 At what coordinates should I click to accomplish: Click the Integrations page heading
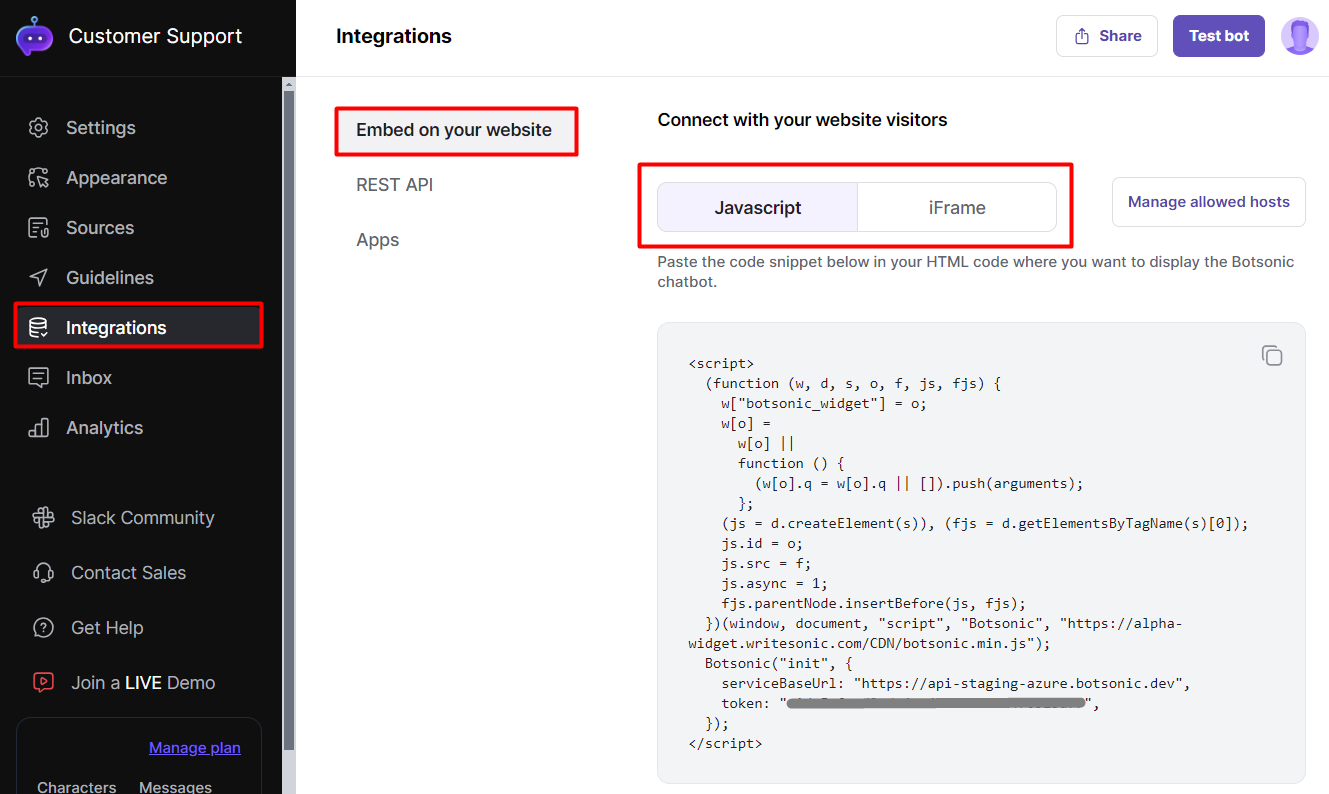coord(394,37)
